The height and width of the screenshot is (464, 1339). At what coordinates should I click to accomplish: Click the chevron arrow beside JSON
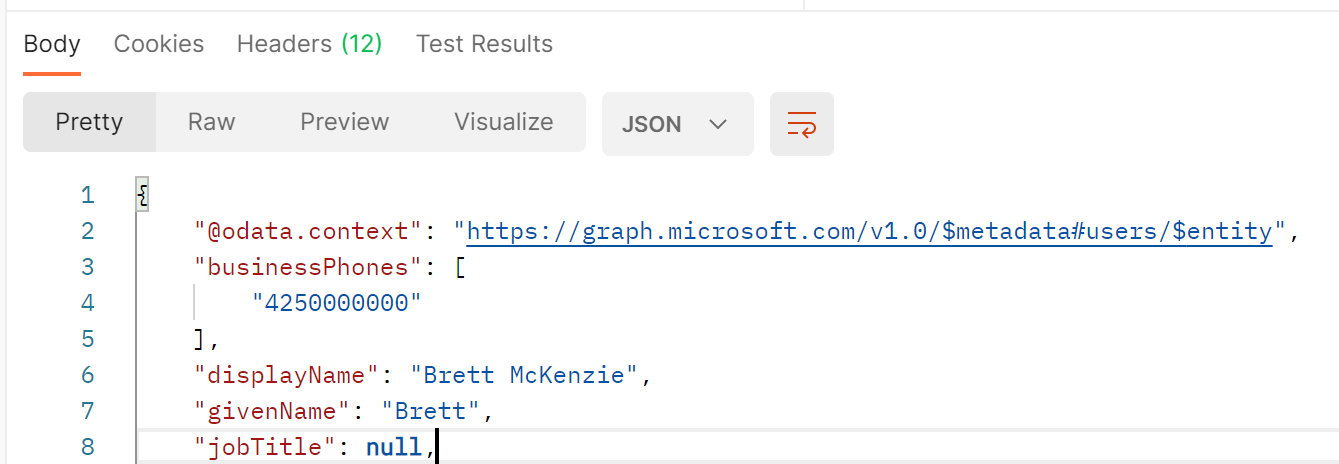pyautogui.click(x=717, y=124)
